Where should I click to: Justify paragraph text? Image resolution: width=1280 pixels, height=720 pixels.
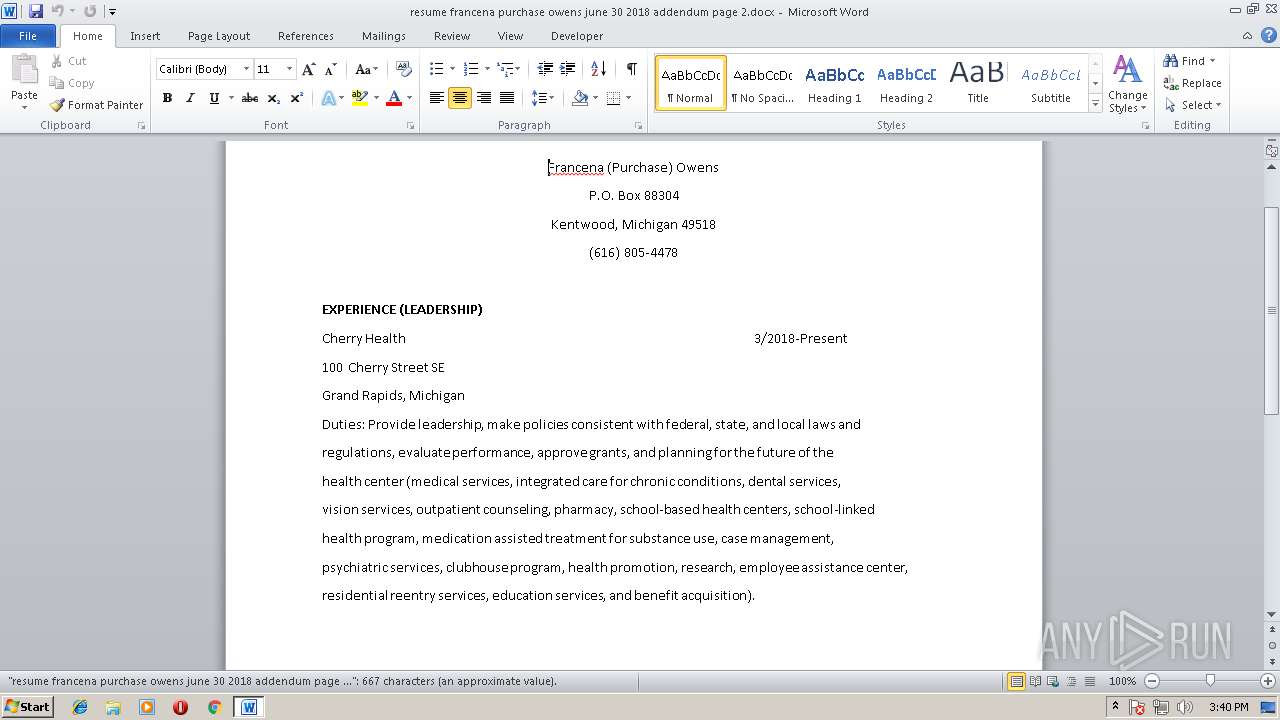click(x=507, y=98)
